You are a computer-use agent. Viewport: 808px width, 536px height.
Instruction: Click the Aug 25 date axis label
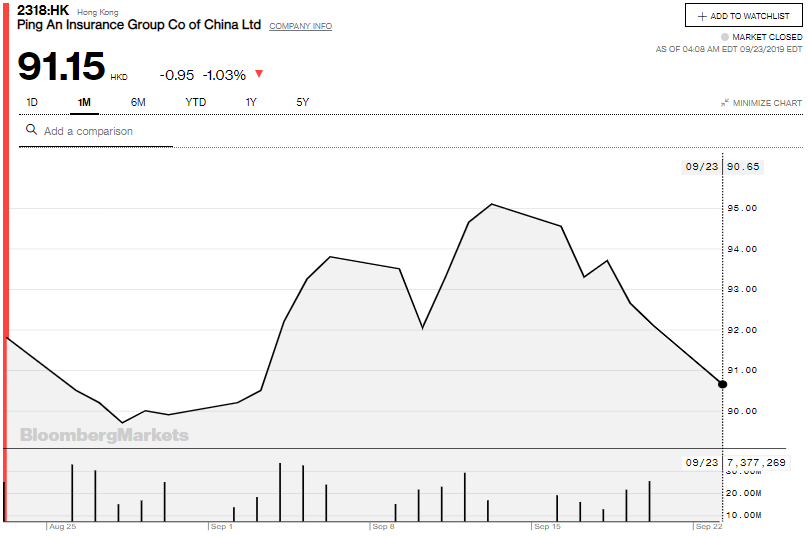click(x=62, y=526)
